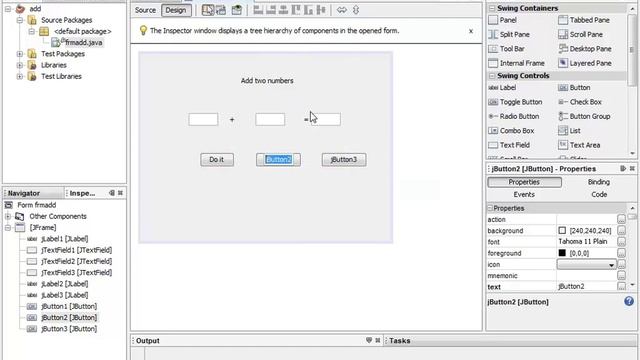This screenshot has width=640, height=360.
Task: Select Text Area in the palette
Action: [579, 145]
